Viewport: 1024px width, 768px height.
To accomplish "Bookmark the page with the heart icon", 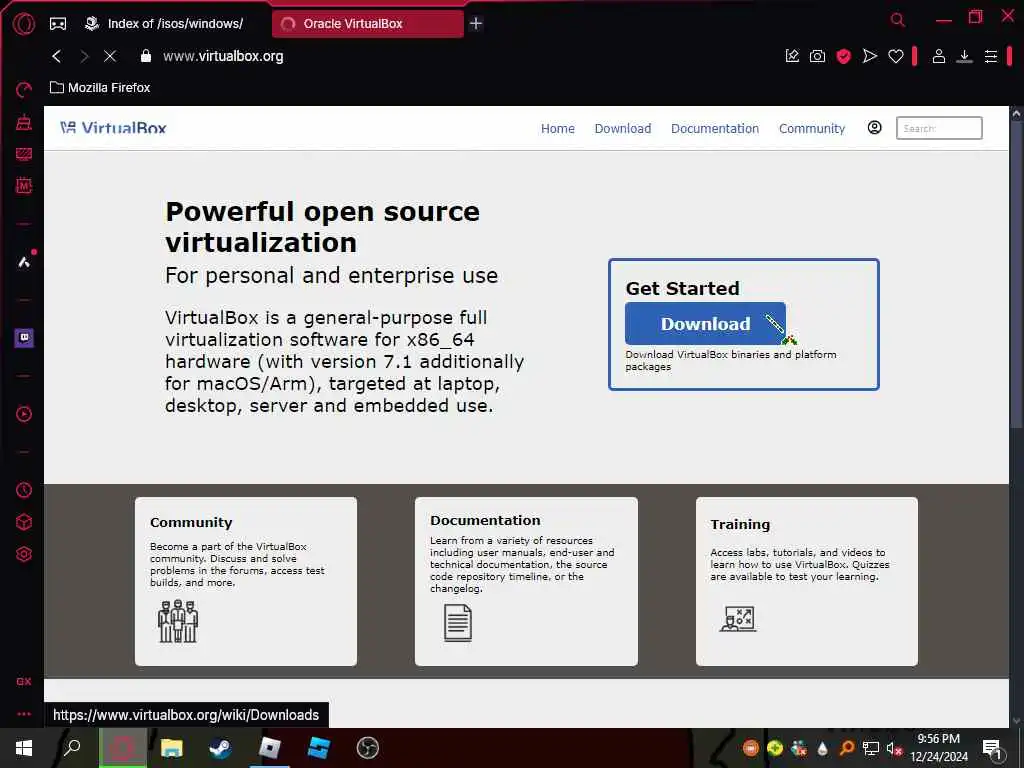I will [x=895, y=56].
